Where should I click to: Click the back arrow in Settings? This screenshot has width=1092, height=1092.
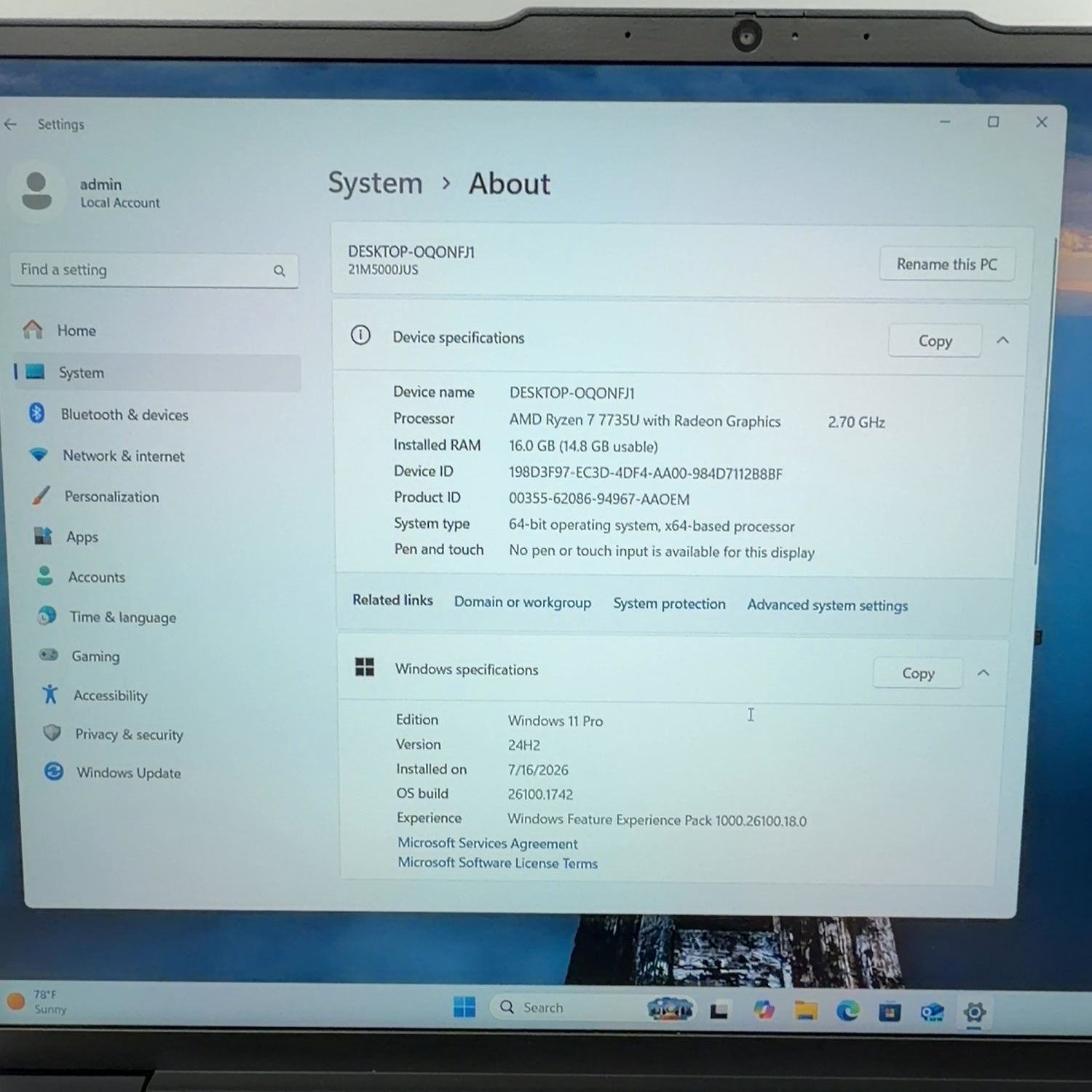(10, 124)
